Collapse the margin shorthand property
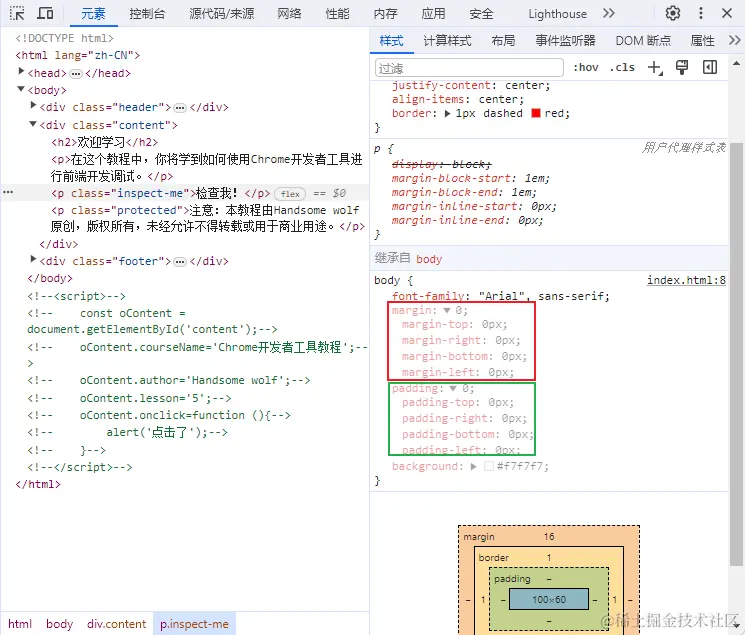 [x=447, y=311]
